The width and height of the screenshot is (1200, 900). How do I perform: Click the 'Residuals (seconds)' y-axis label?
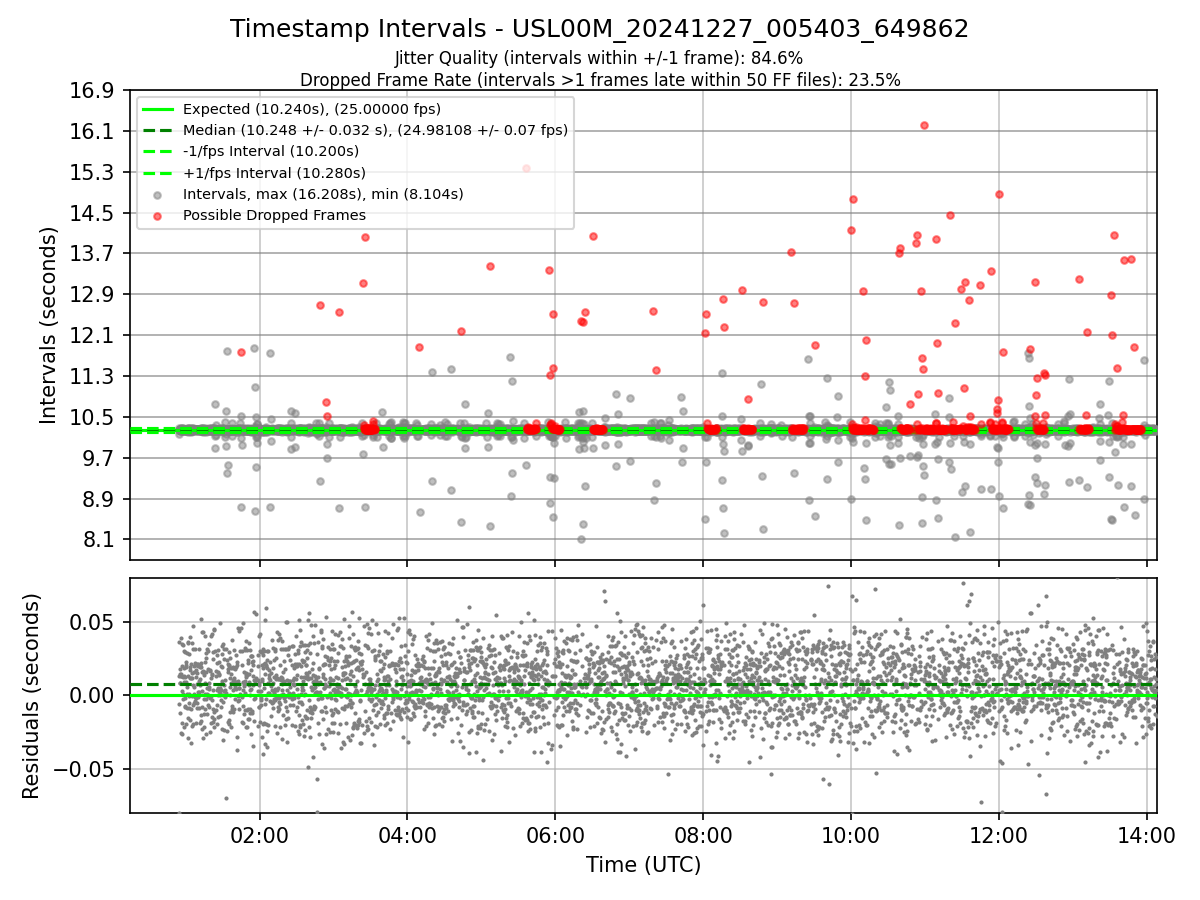coord(31,696)
